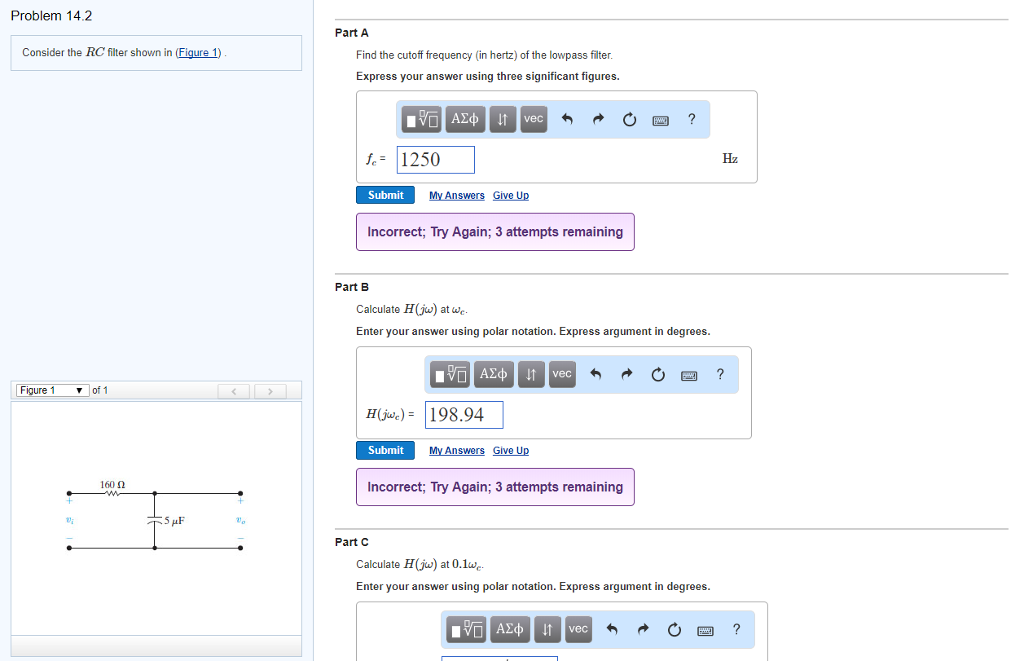View My Answers for Part A
The width and height of the screenshot is (1024, 661).
[456, 195]
